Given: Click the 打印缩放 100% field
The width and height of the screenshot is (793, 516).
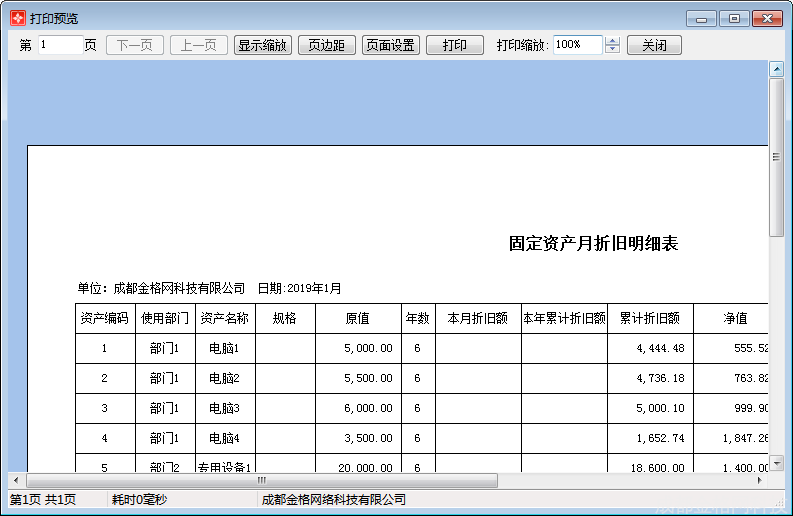Looking at the screenshot, I should click(576, 45).
